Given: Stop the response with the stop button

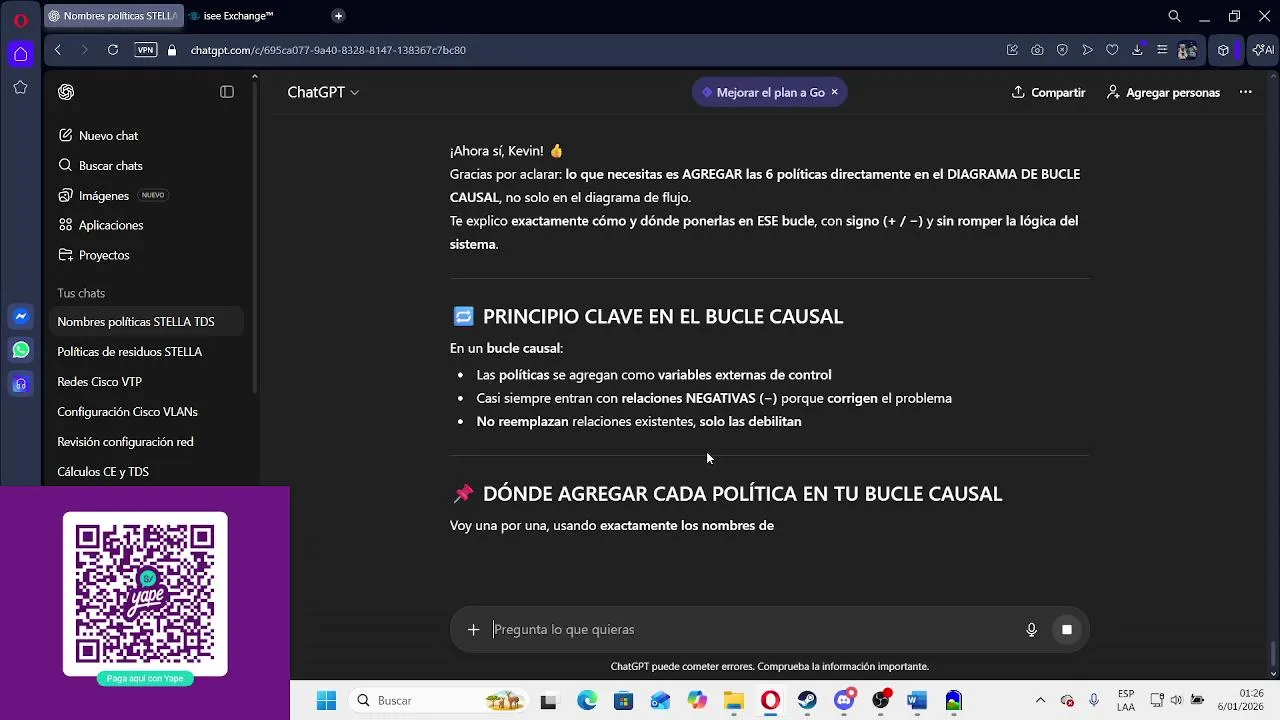Looking at the screenshot, I should coord(1067,630).
